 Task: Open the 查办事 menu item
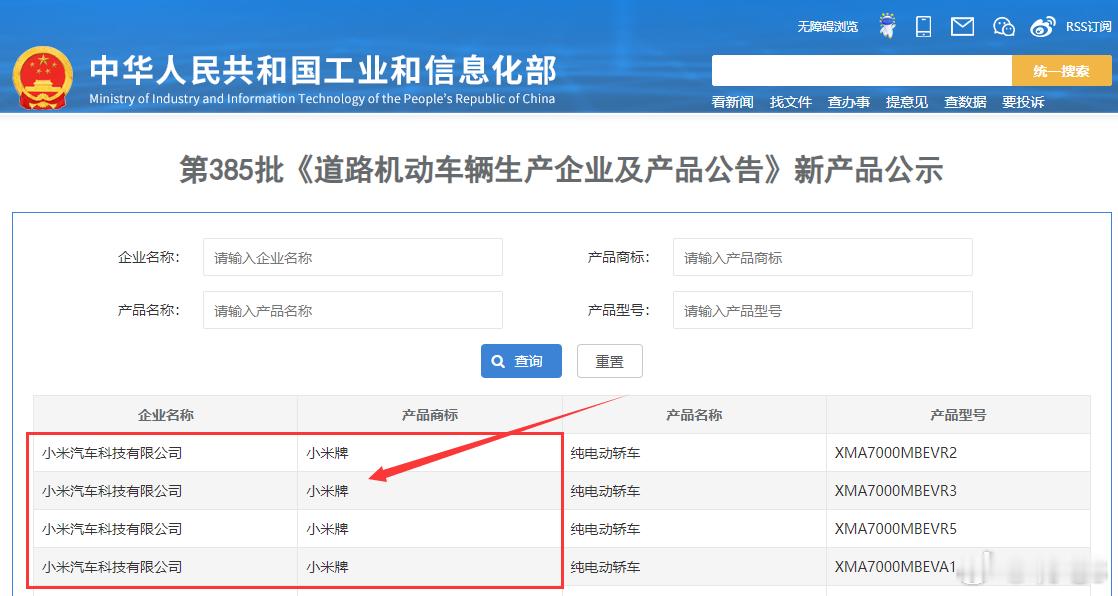tap(848, 102)
